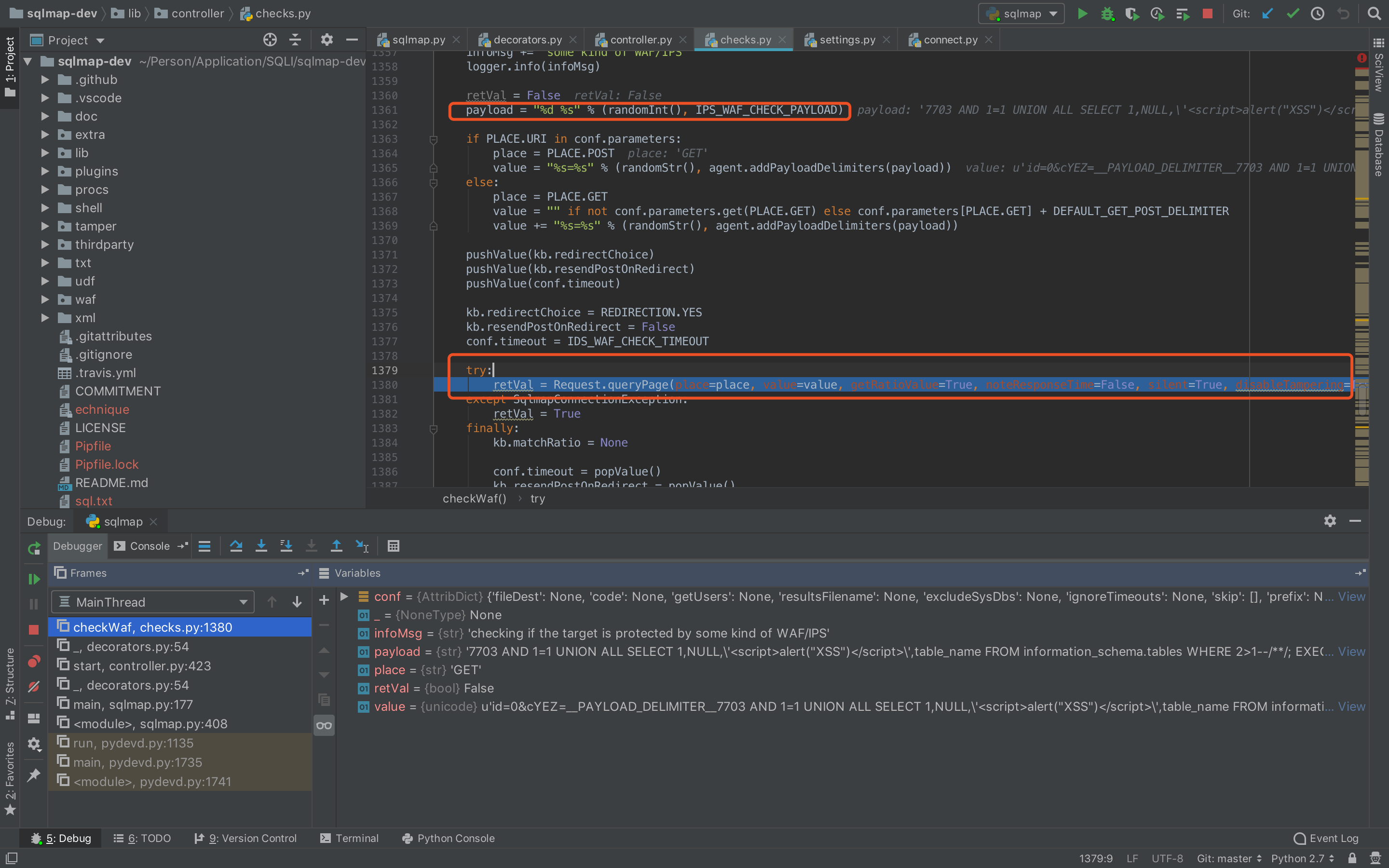
Task: Mute breakpoints in the debug sidebar
Action: tap(34, 687)
